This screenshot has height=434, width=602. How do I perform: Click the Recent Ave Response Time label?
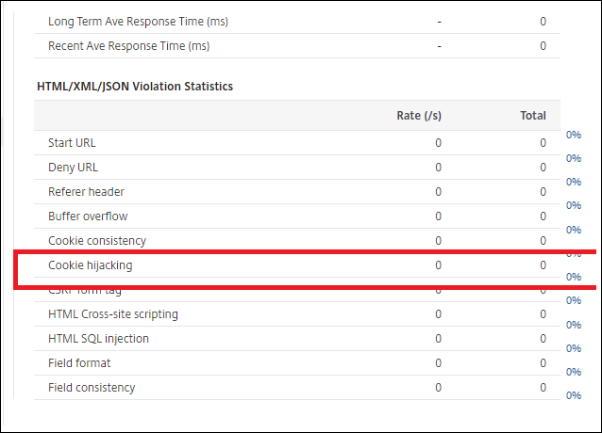tap(129, 46)
